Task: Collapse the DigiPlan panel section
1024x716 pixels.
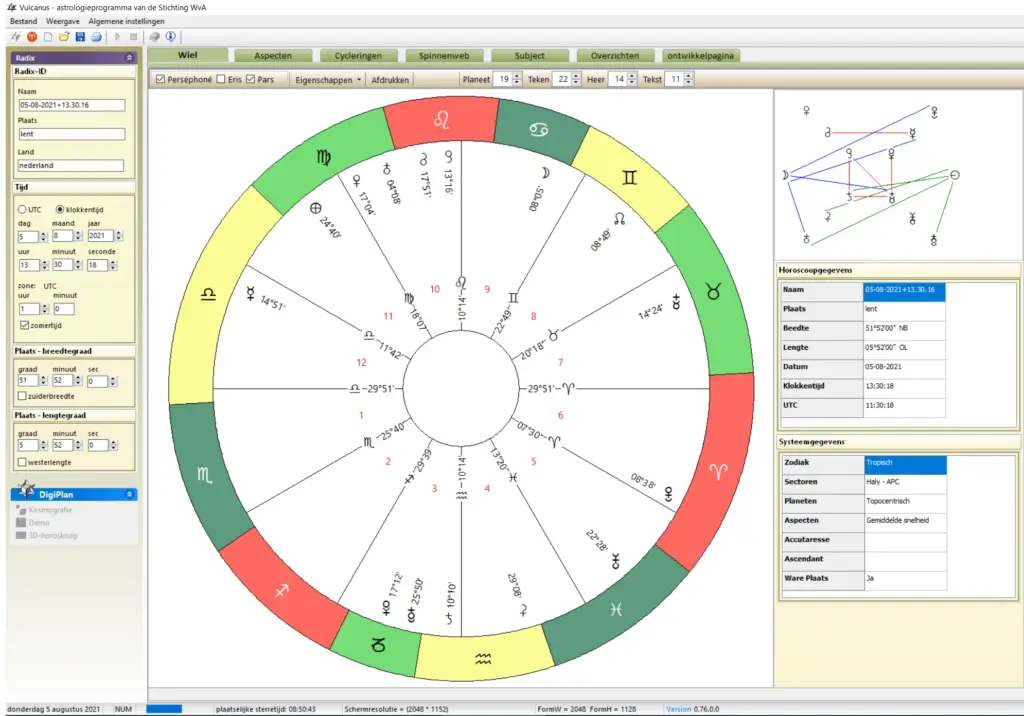Action: (x=129, y=494)
